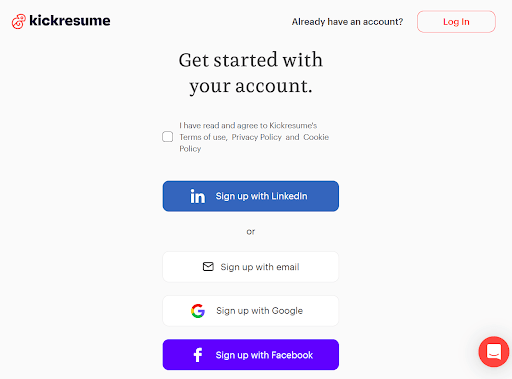Sign up with LinkedIn button

click(x=251, y=196)
